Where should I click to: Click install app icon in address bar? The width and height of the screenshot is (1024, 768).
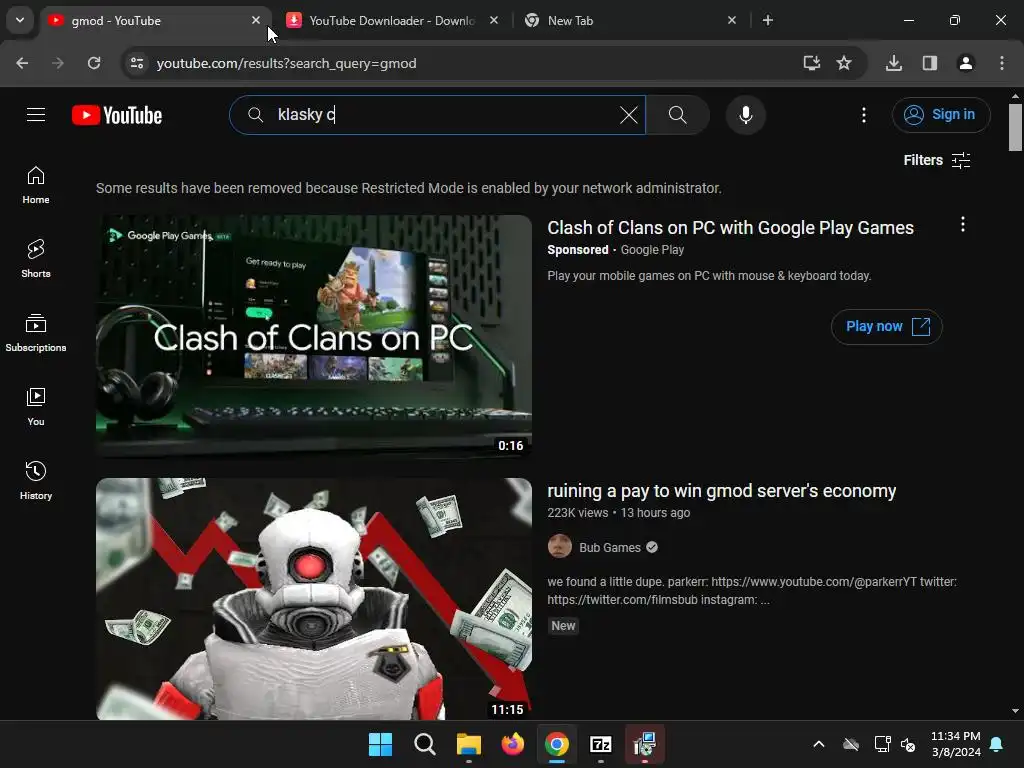coord(811,63)
